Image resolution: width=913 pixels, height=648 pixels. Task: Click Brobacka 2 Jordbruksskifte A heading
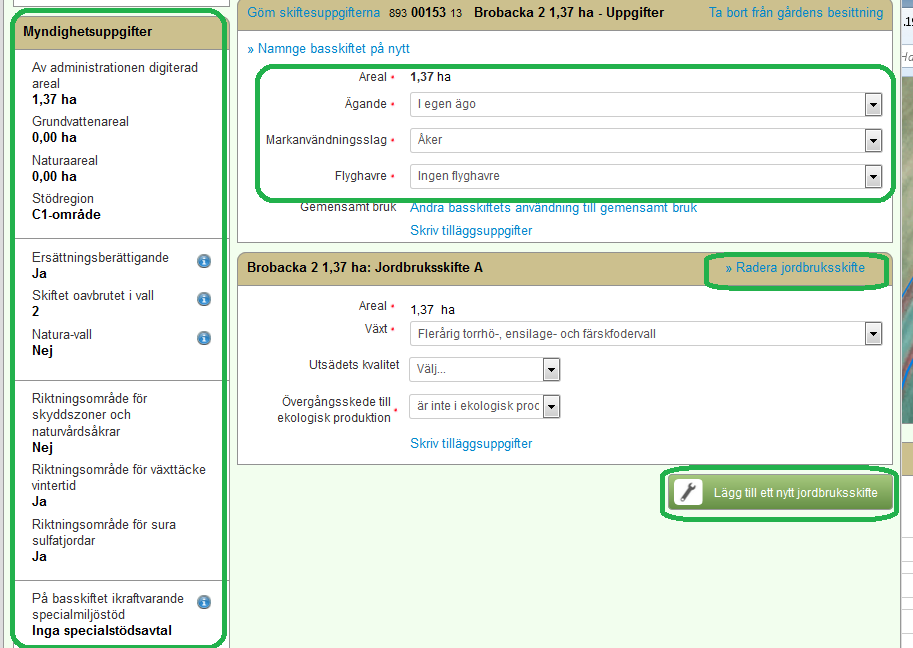click(x=365, y=268)
